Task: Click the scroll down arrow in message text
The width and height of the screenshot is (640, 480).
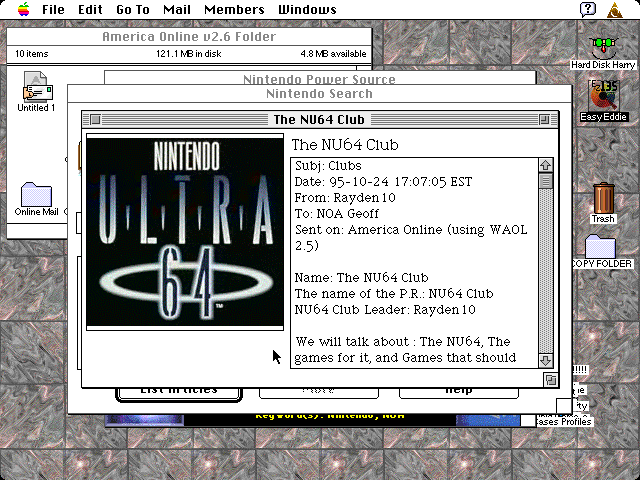Action: (546, 360)
